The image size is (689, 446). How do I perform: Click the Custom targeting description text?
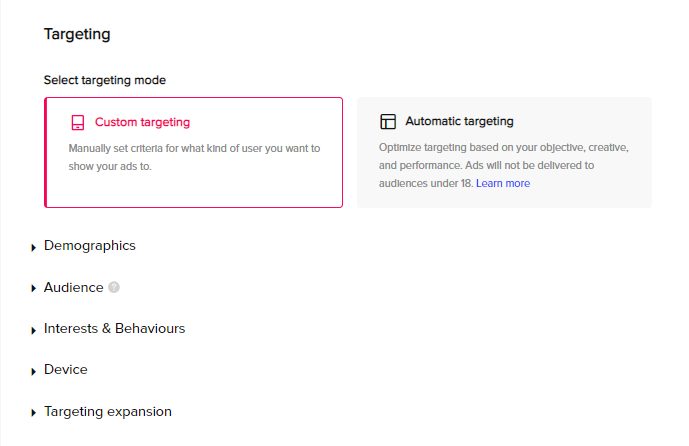point(194,157)
